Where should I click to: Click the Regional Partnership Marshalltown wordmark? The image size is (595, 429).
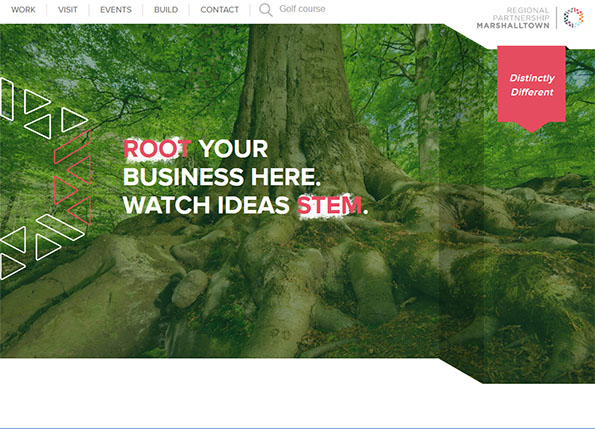[x=513, y=18]
